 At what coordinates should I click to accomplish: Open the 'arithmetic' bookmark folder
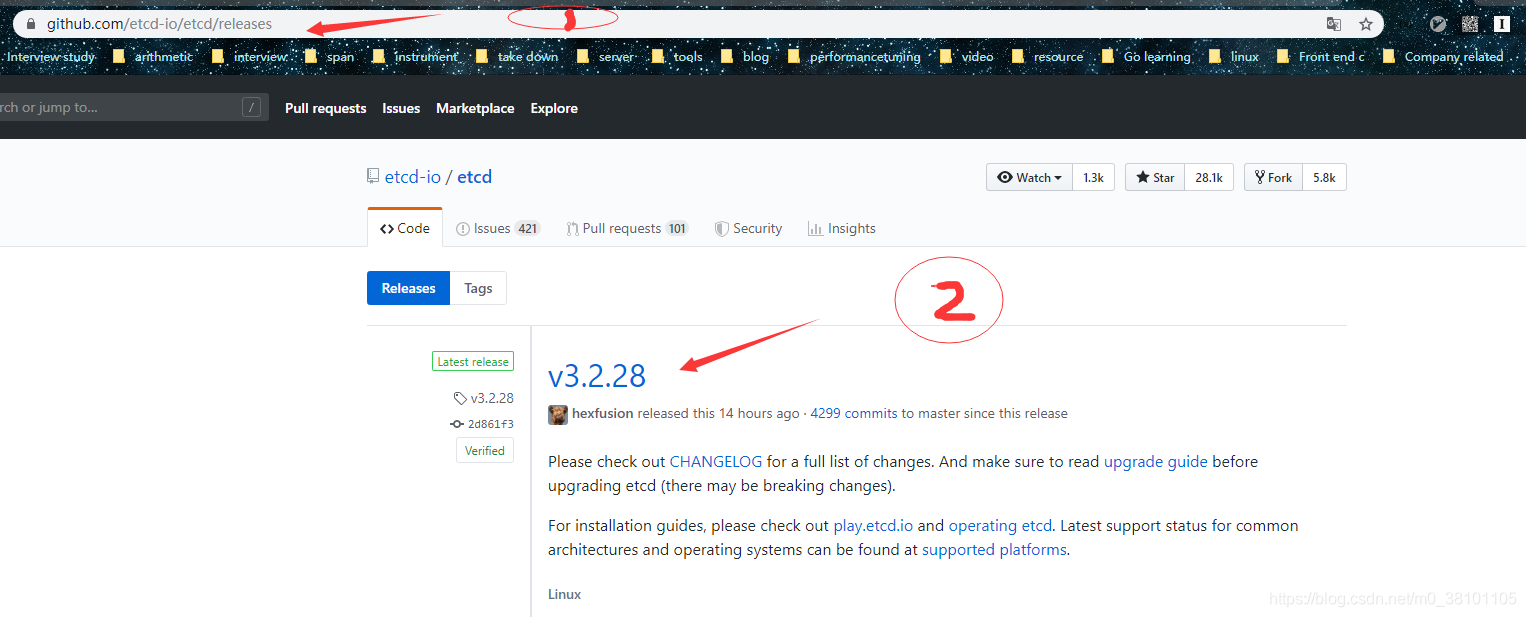coord(152,57)
